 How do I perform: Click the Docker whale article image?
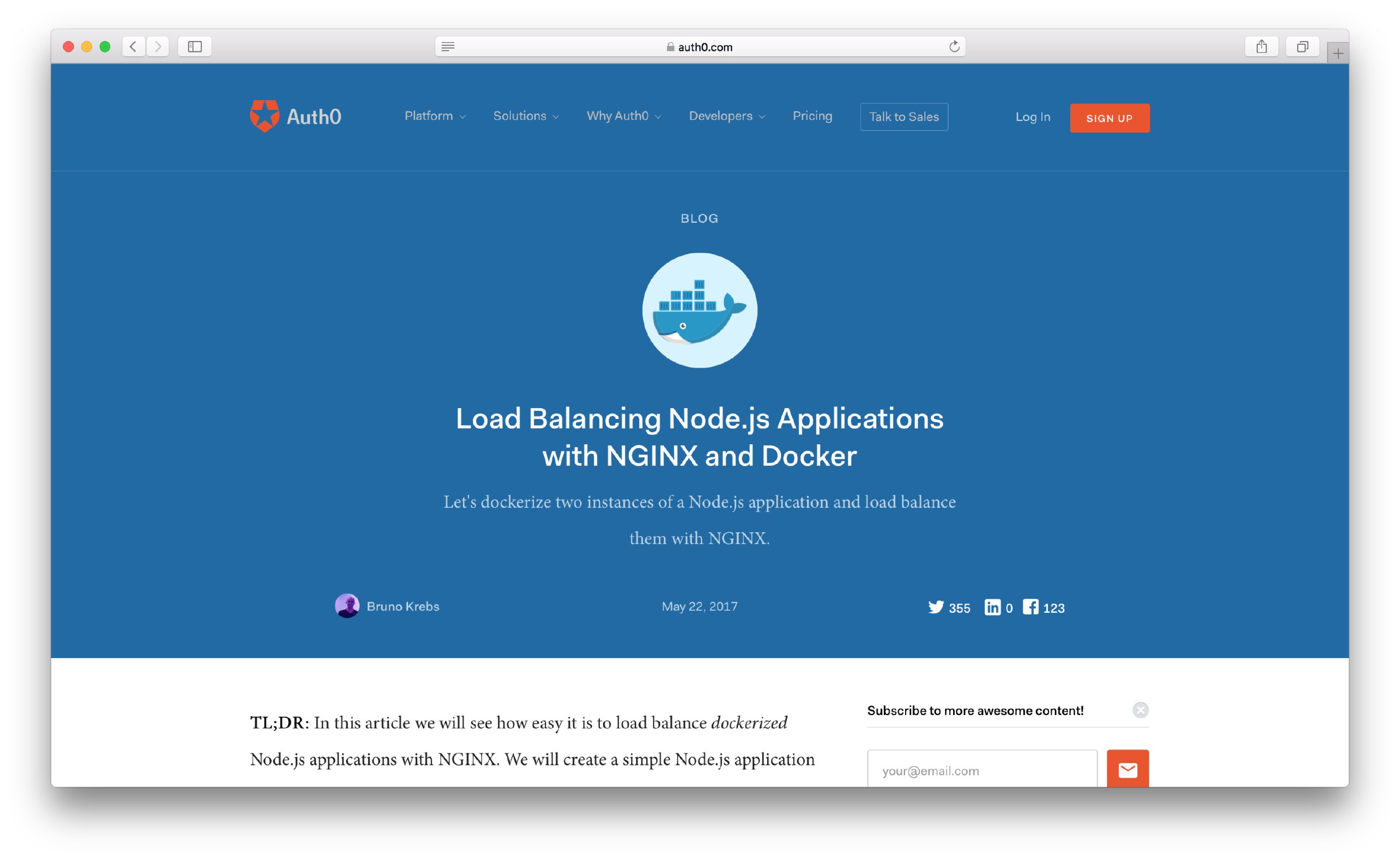pos(699,311)
